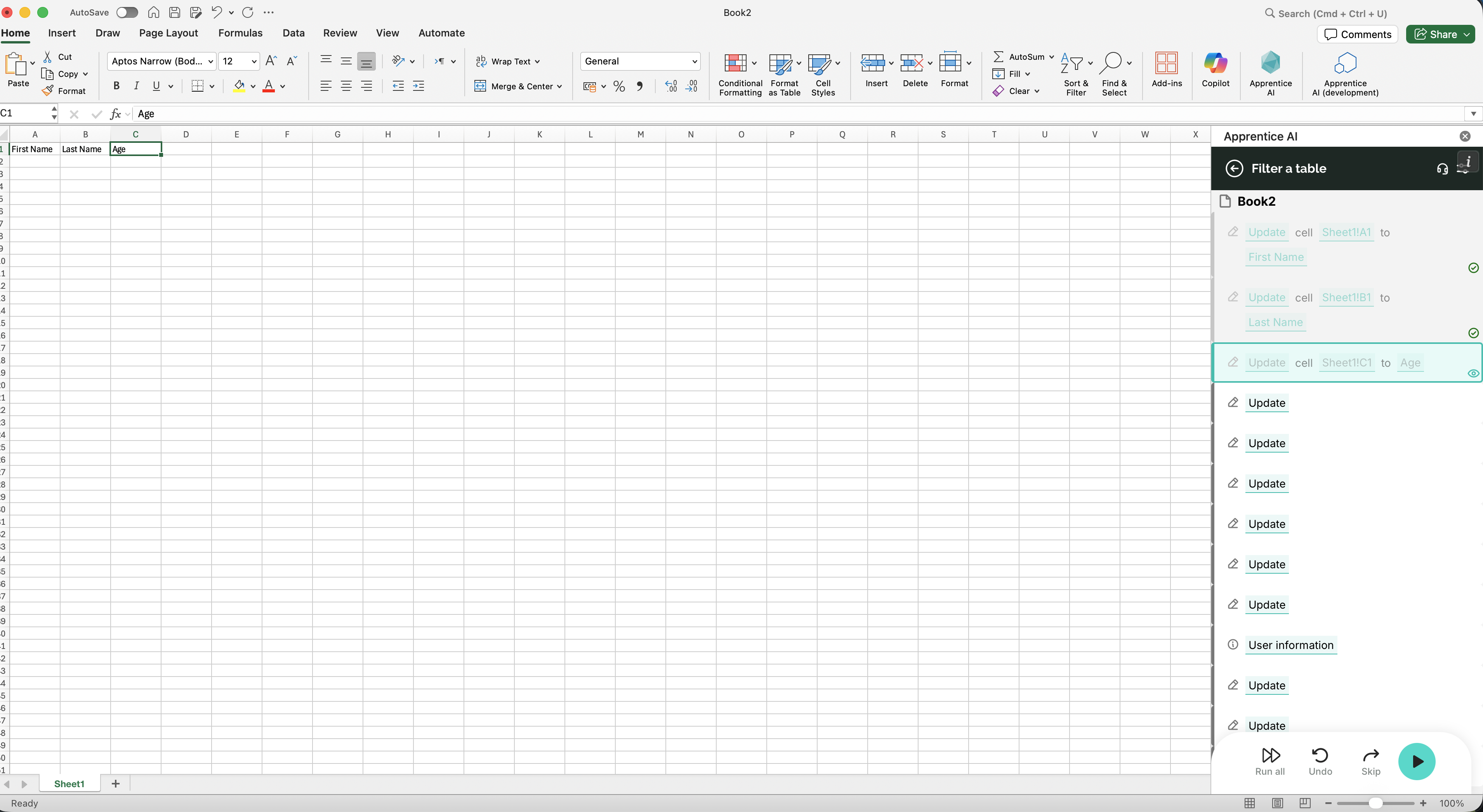
Task: Switch to the Formulas tab
Action: [x=240, y=33]
